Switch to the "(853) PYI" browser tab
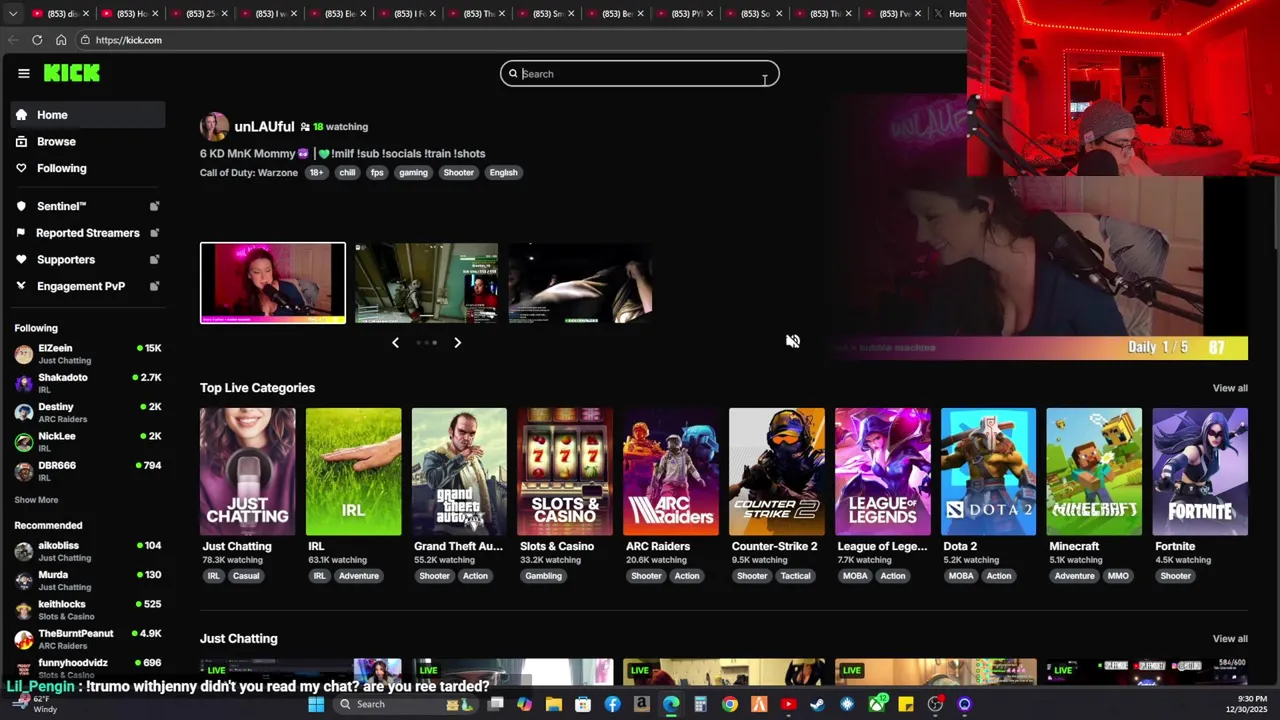Image resolution: width=1280 pixels, height=720 pixels. pyautogui.click(x=685, y=14)
